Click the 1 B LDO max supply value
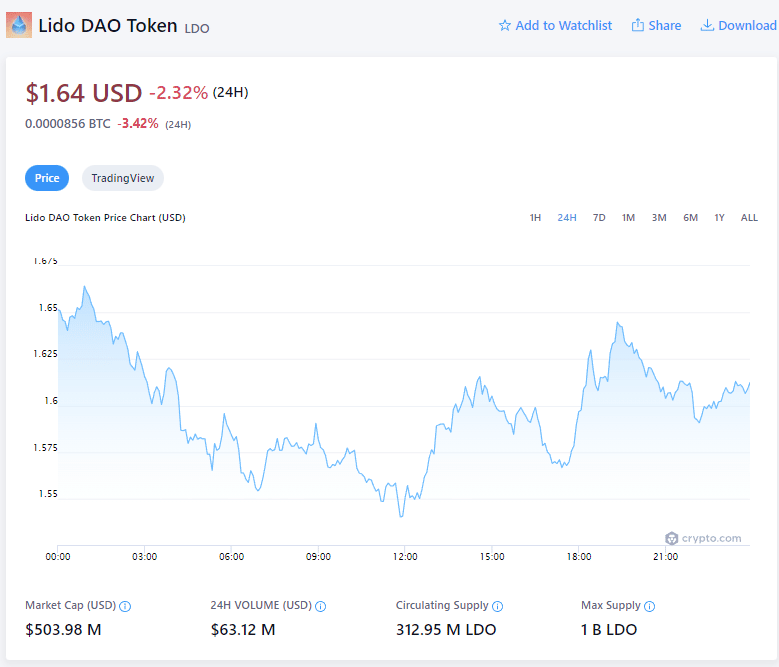Image resolution: width=779 pixels, height=667 pixels. tap(609, 630)
